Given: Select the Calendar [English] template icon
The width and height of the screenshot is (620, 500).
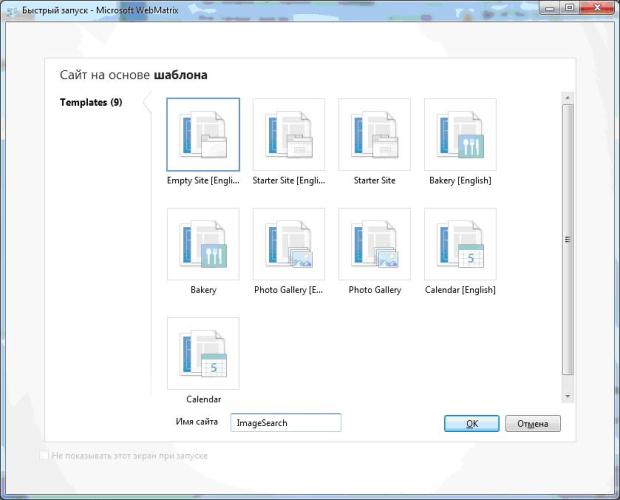Looking at the screenshot, I should [x=460, y=245].
